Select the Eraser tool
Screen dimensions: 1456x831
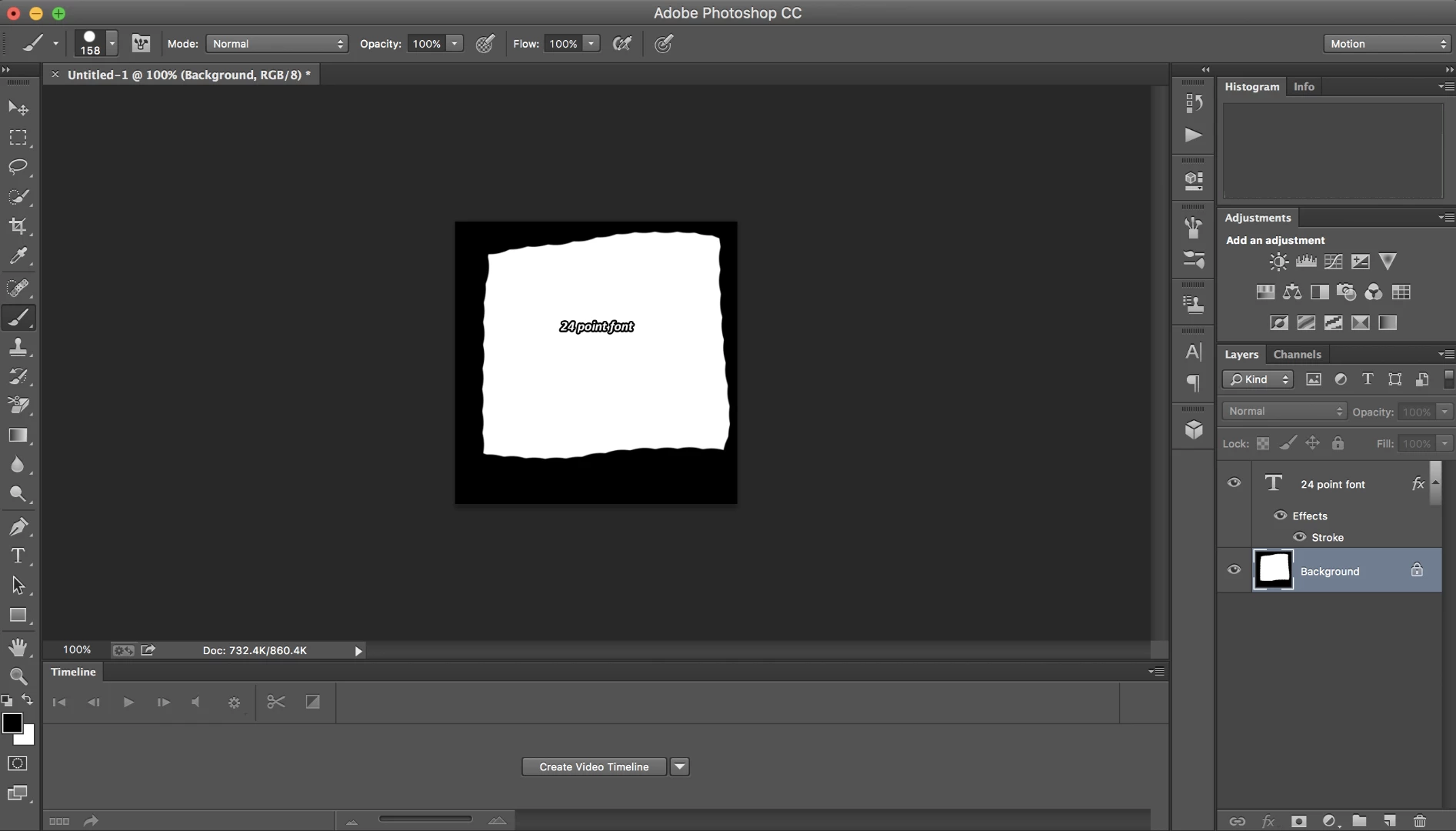[18, 405]
